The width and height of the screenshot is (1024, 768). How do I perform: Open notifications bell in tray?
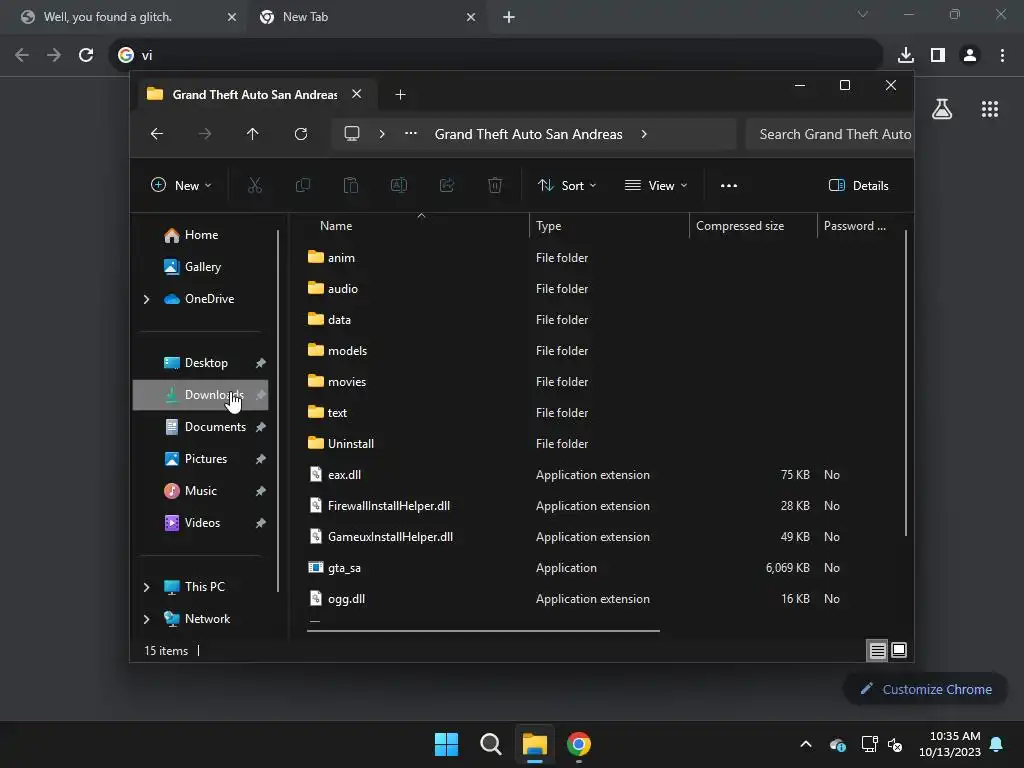[997, 744]
